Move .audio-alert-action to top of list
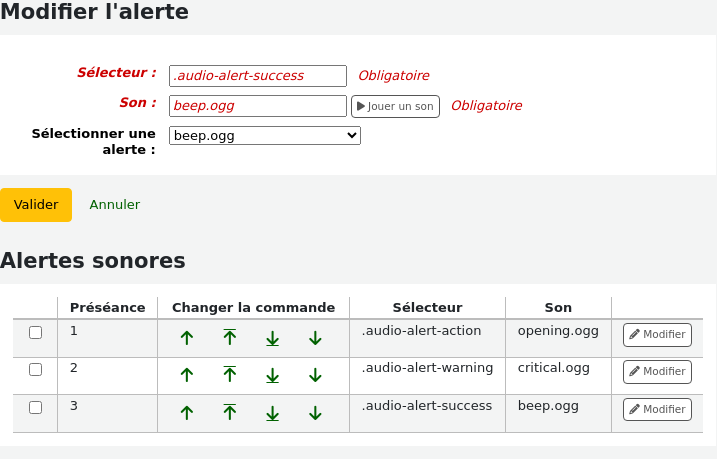 pyautogui.click(x=230, y=337)
